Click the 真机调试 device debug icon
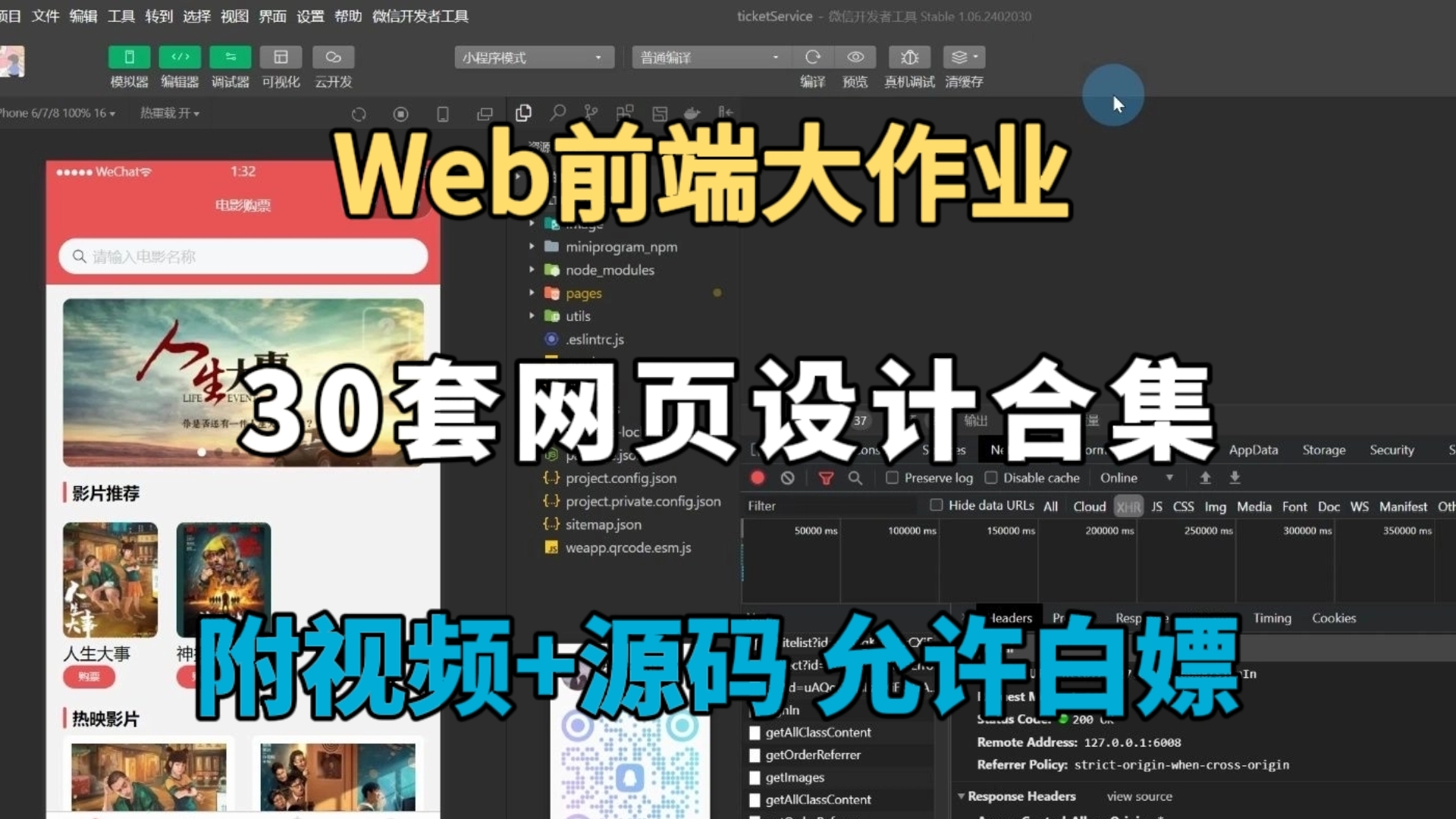This screenshot has height=819, width=1456. click(x=908, y=57)
